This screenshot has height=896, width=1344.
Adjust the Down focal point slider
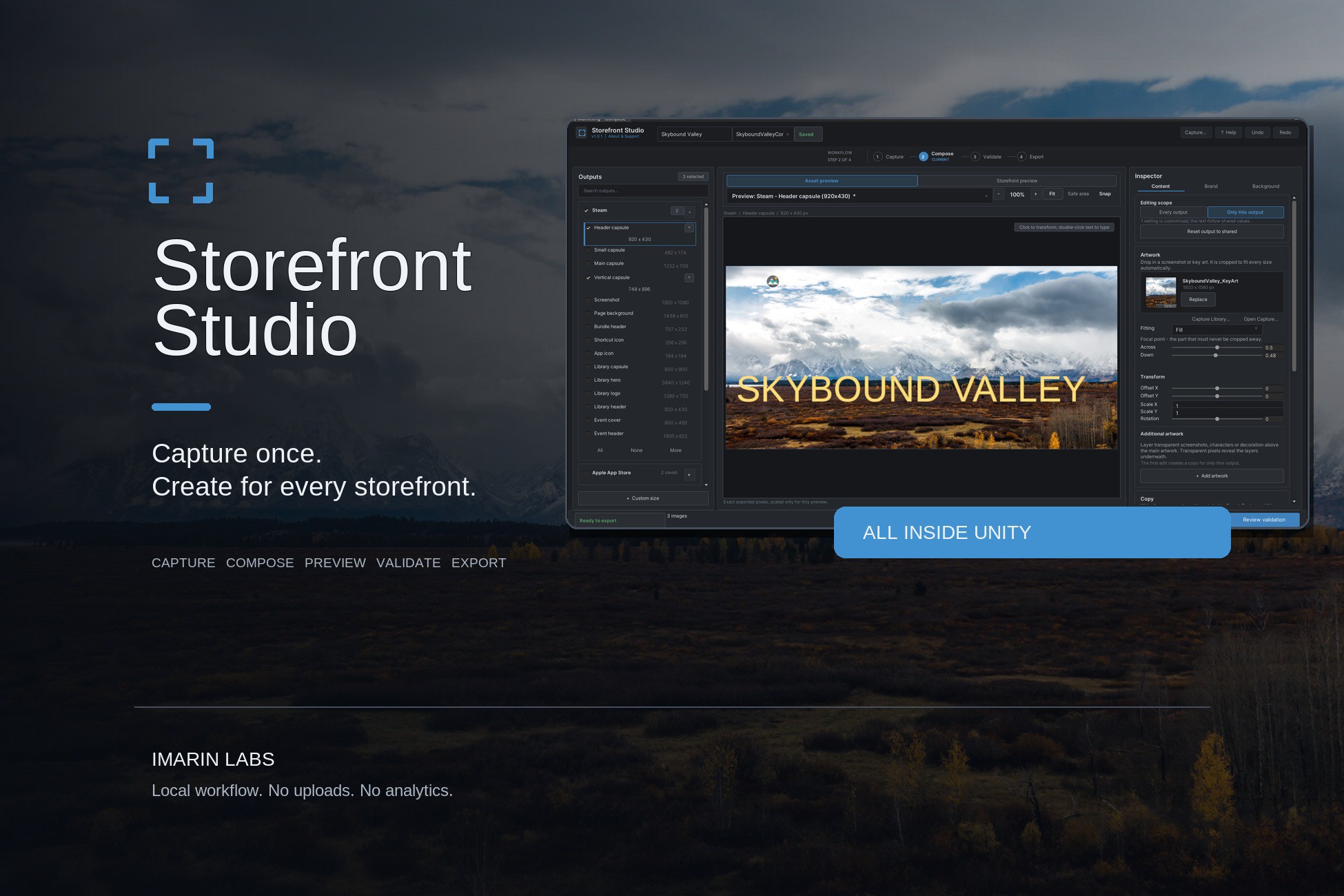pyautogui.click(x=1217, y=356)
